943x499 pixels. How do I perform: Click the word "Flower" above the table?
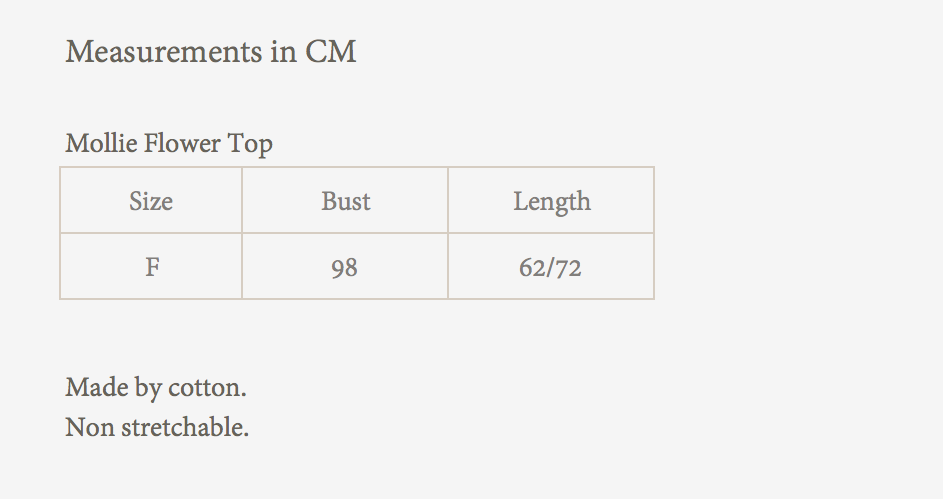(x=182, y=144)
